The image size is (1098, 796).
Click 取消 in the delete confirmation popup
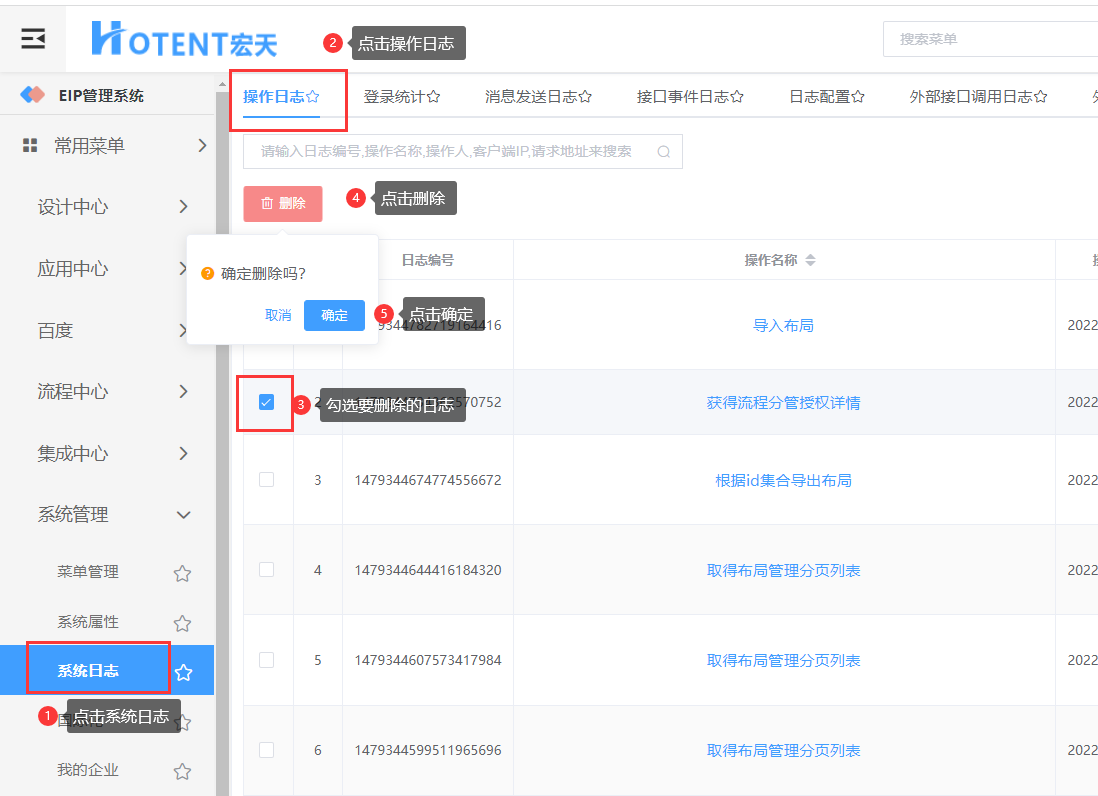(x=278, y=315)
